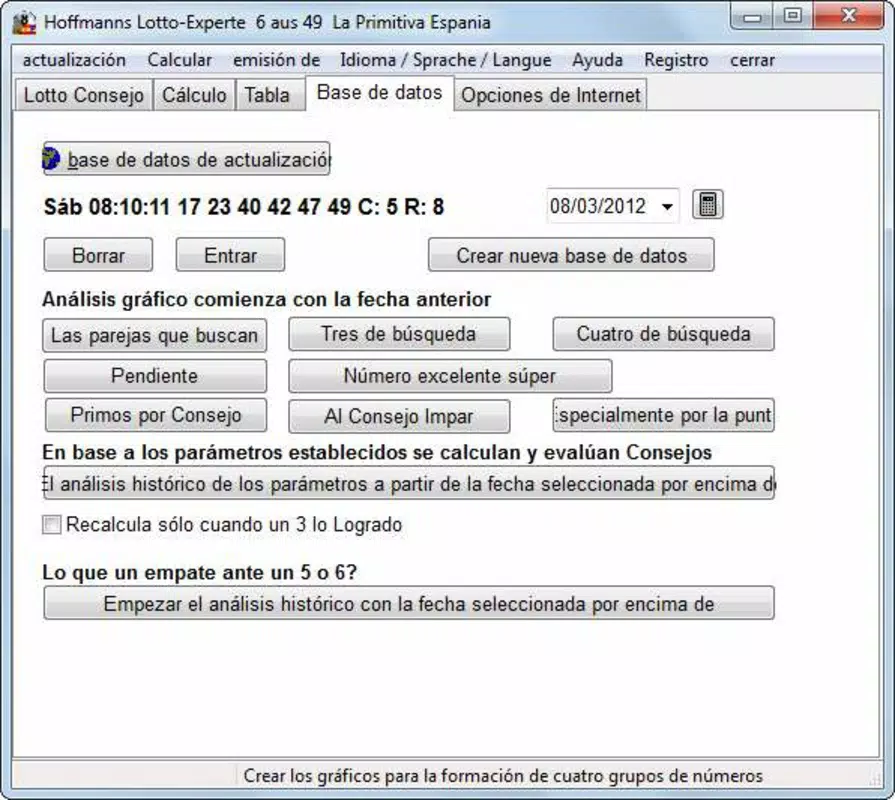The image size is (895, 800).
Task: Switch to Opciones de Internet tab
Action: click(x=551, y=95)
